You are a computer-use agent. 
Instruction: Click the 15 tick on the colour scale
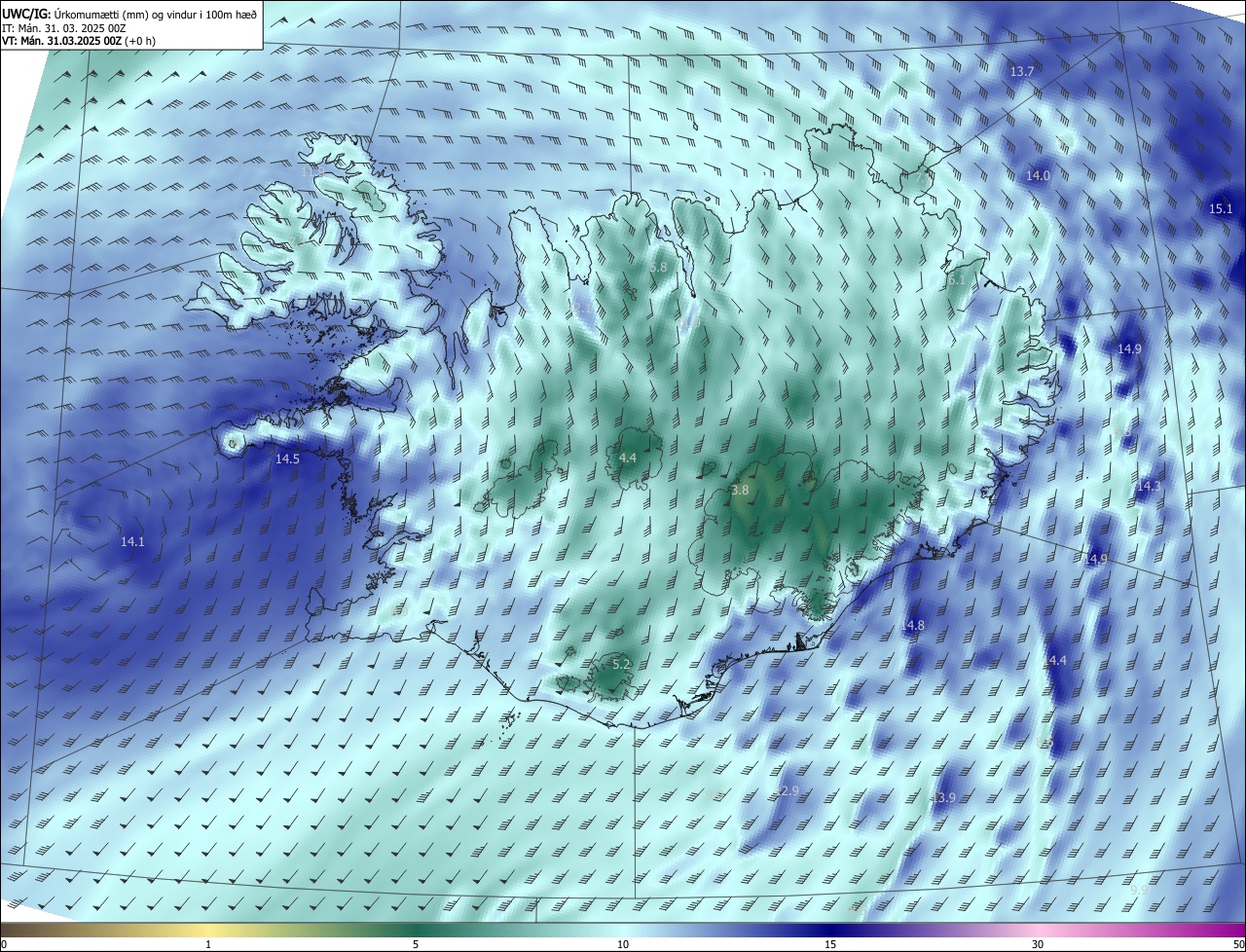coord(830,944)
